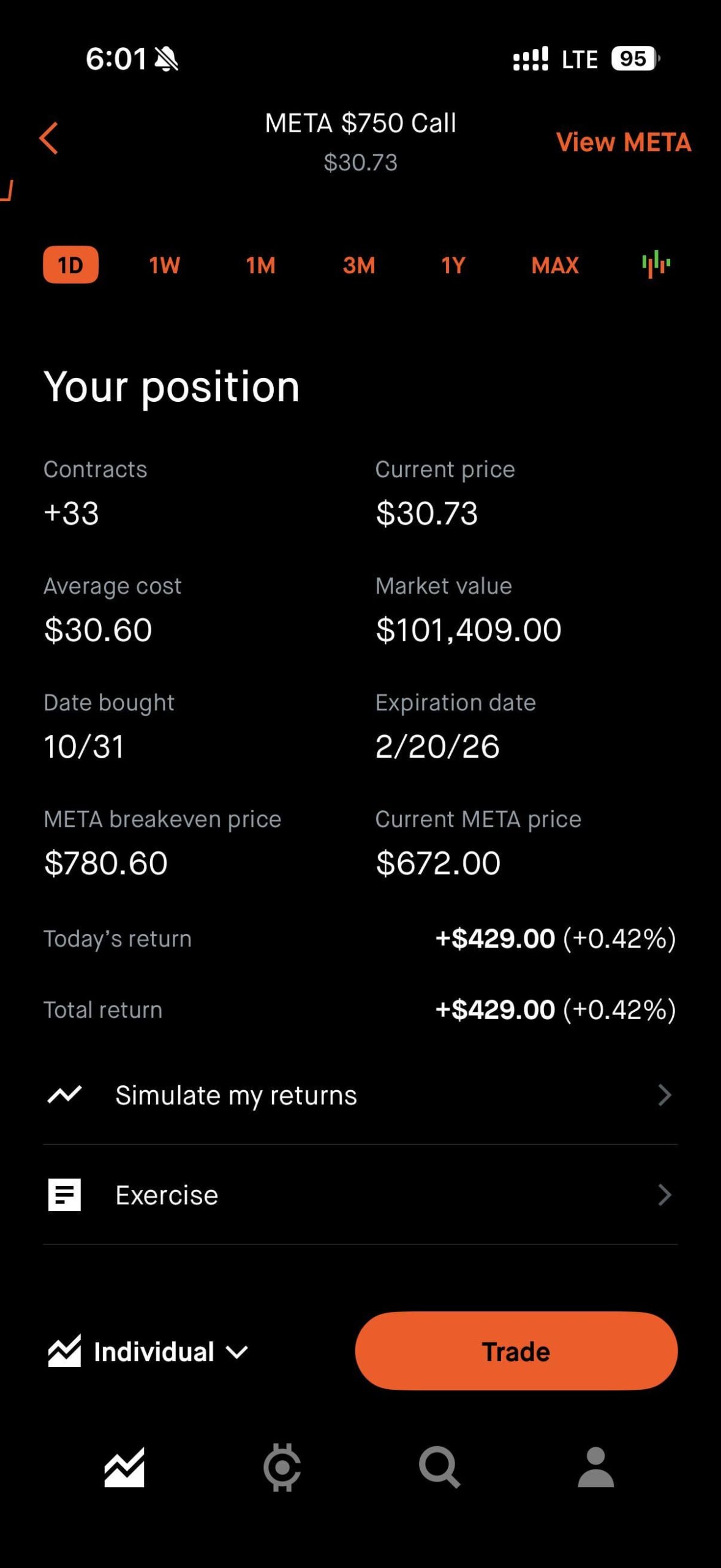Select the MAX range tab
The width and height of the screenshot is (721, 1568).
pos(554,265)
